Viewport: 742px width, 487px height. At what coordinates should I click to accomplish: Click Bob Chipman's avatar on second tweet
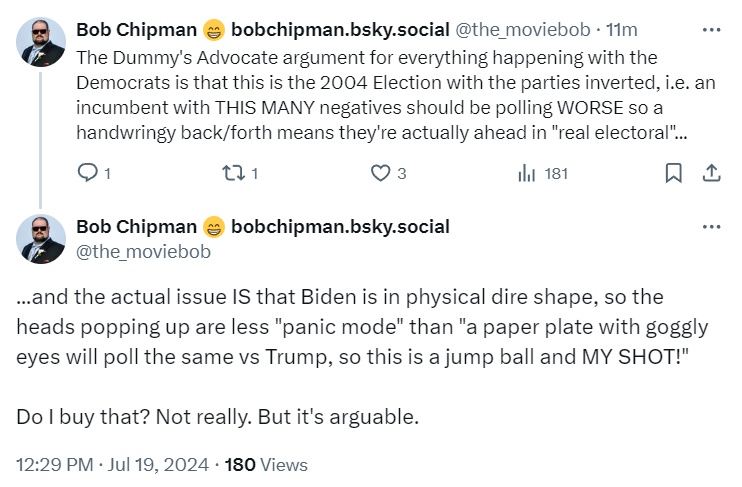pos(40,240)
